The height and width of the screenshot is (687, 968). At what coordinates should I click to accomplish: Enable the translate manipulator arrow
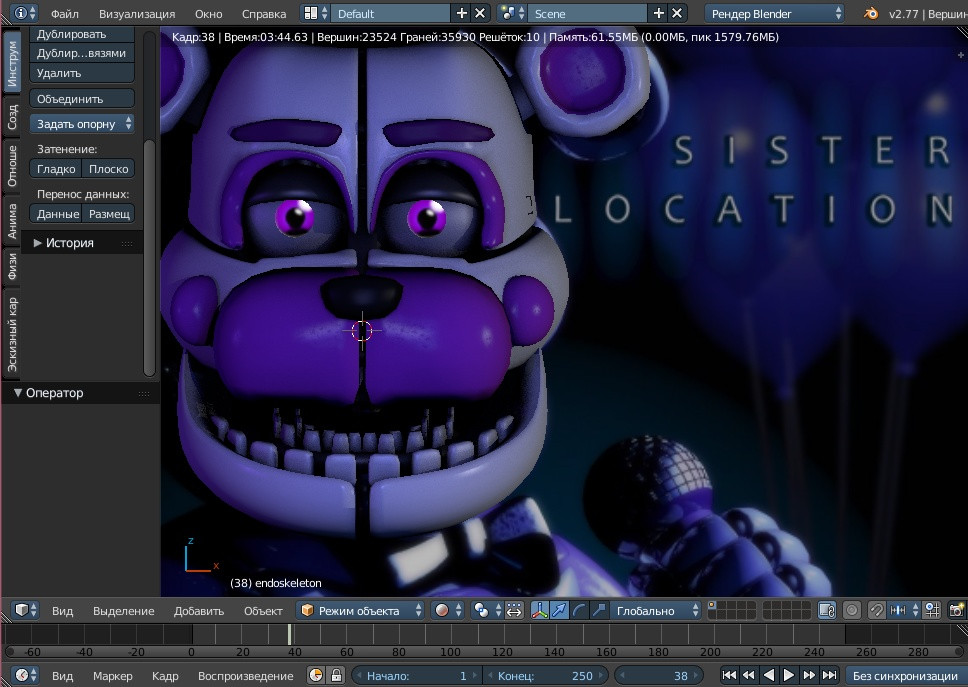(x=559, y=610)
